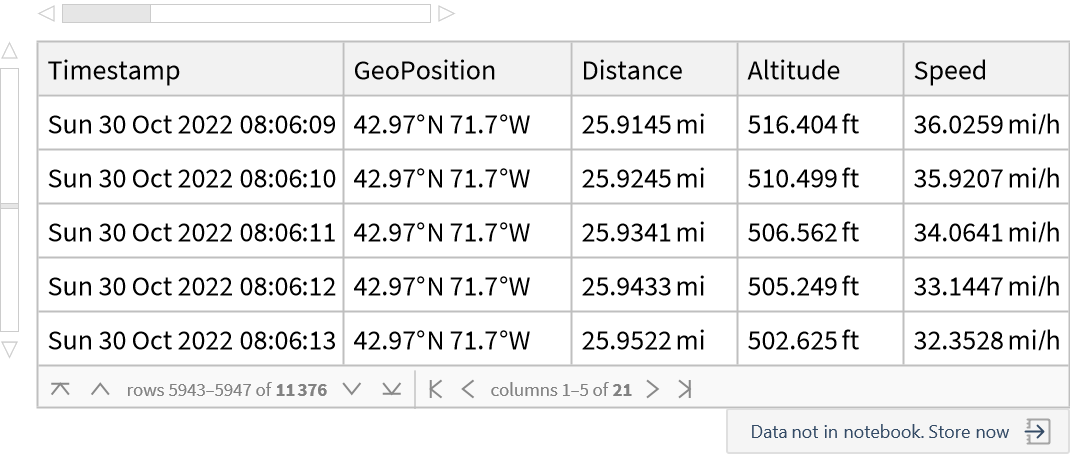Show the previous columns
Image resolution: width=1070 pixels, height=456 pixels.
tap(468, 390)
